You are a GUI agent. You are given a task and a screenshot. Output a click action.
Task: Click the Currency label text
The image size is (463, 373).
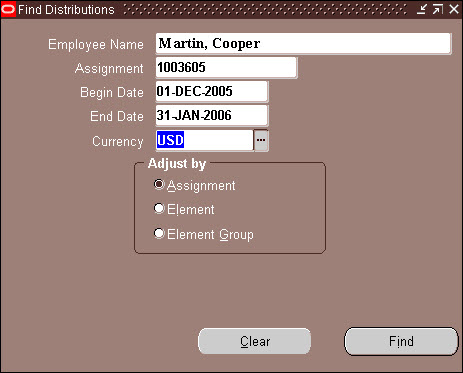click(x=118, y=141)
